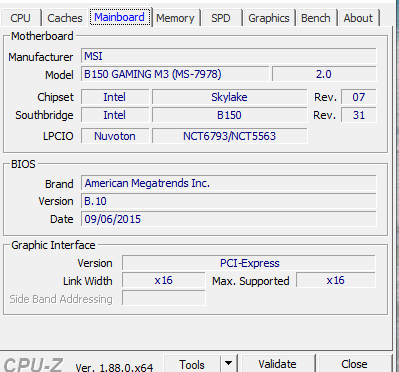Image resolution: width=399 pixels, height=372 pixels.
Task: Click the Ver. 1.88.0.x64 version text
Action: pos(114,367)
